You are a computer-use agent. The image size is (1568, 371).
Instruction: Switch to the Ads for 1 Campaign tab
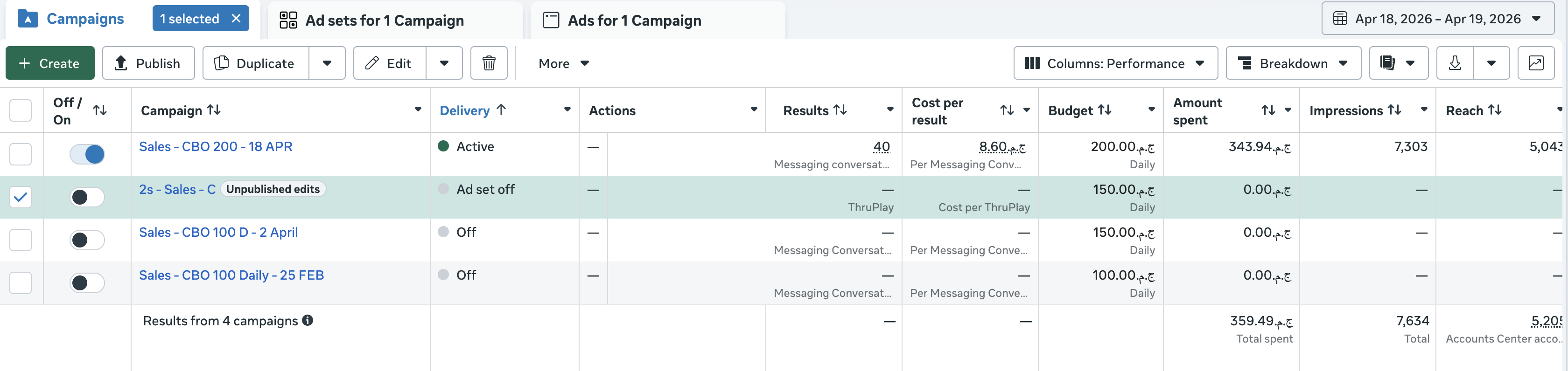click(x=633, y=20)
